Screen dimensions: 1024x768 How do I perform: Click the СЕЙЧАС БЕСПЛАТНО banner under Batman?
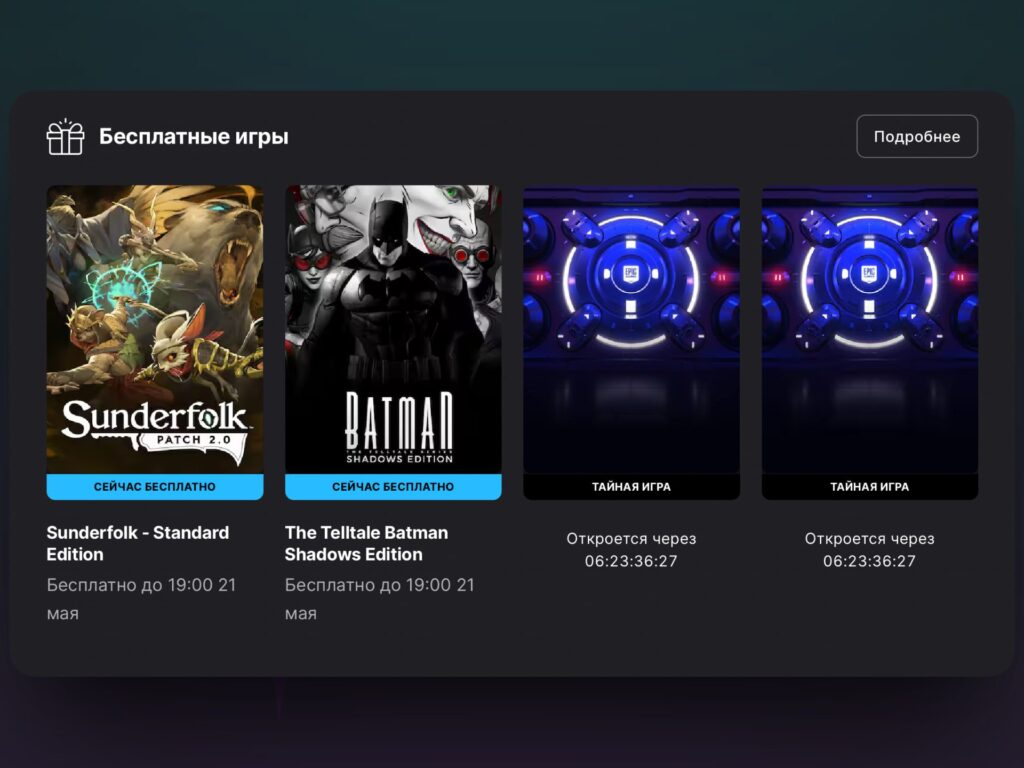coord(393,487)
